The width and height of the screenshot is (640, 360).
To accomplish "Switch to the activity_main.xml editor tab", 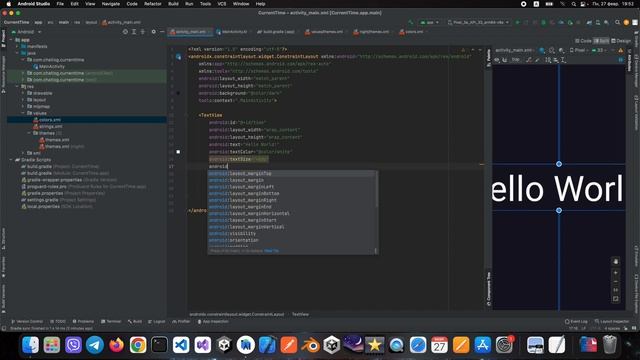I will pos(190,32).
